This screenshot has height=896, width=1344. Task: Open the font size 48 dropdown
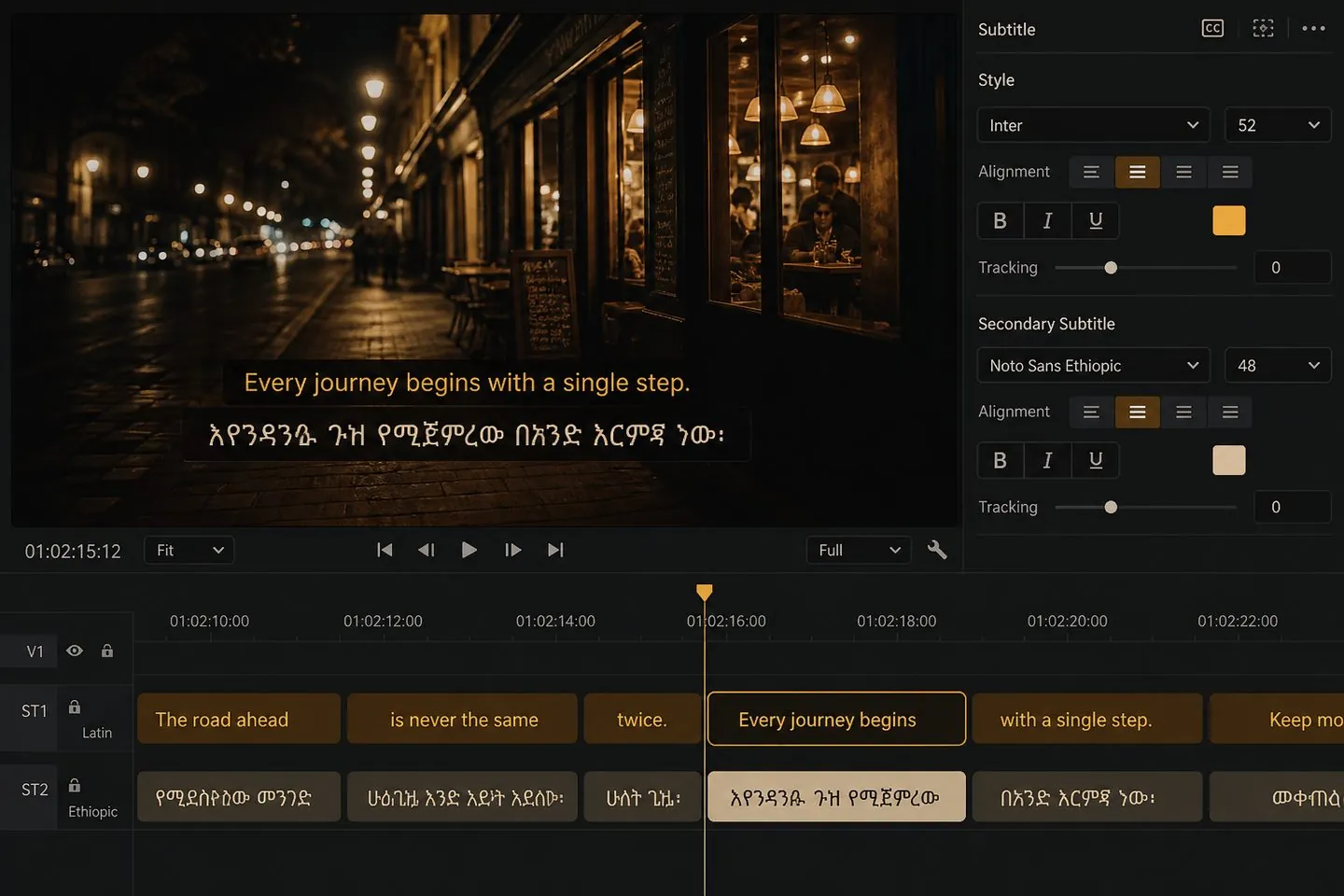(x=1278, y=365)
